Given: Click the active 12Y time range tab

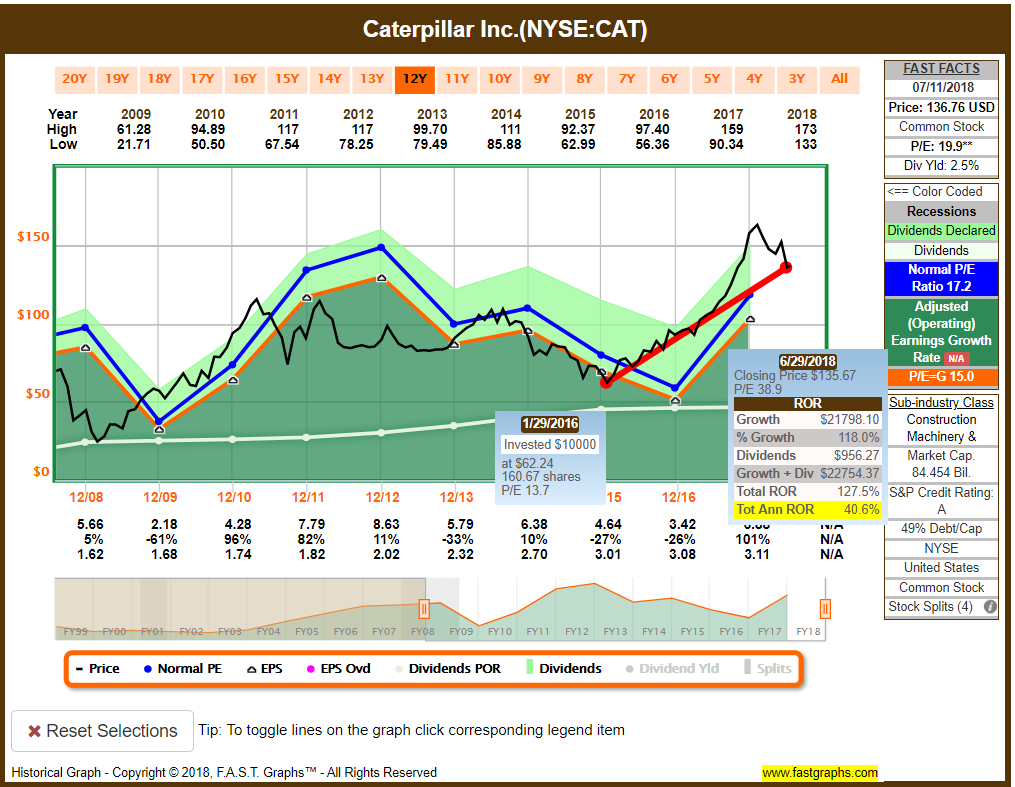Looking at the screenshot, I should click(415, 79).
